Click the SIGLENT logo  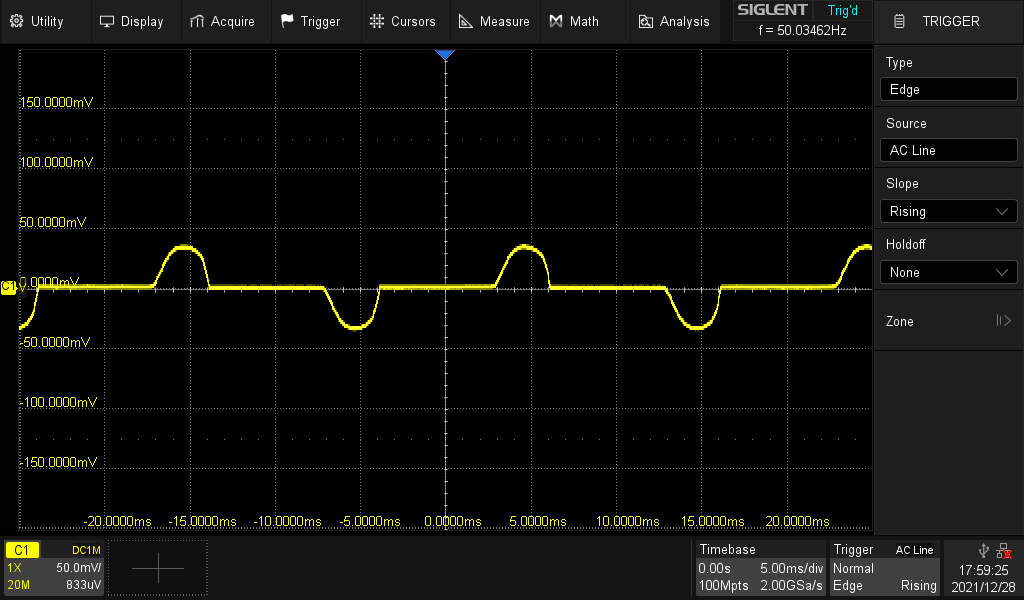point(773,10)
